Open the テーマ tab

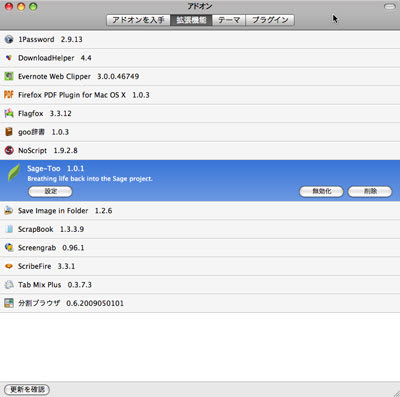229,20
